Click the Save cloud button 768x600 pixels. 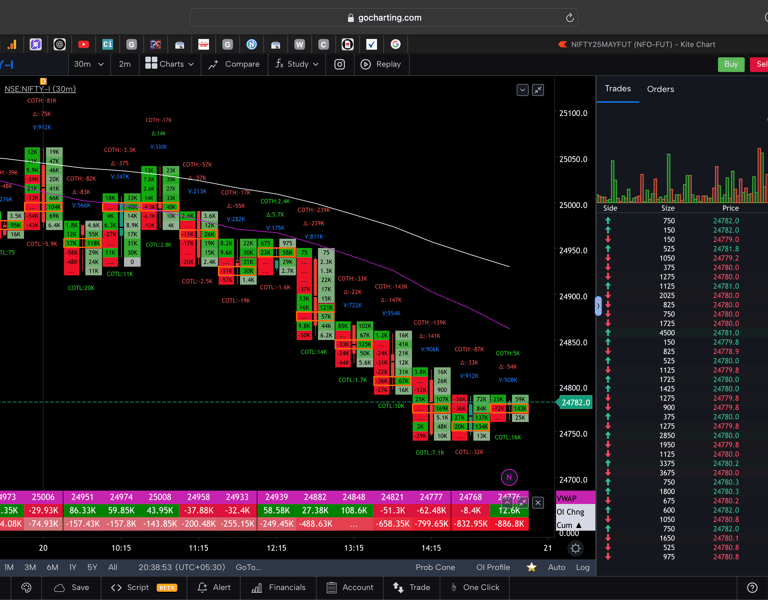(x=72, y=587)
